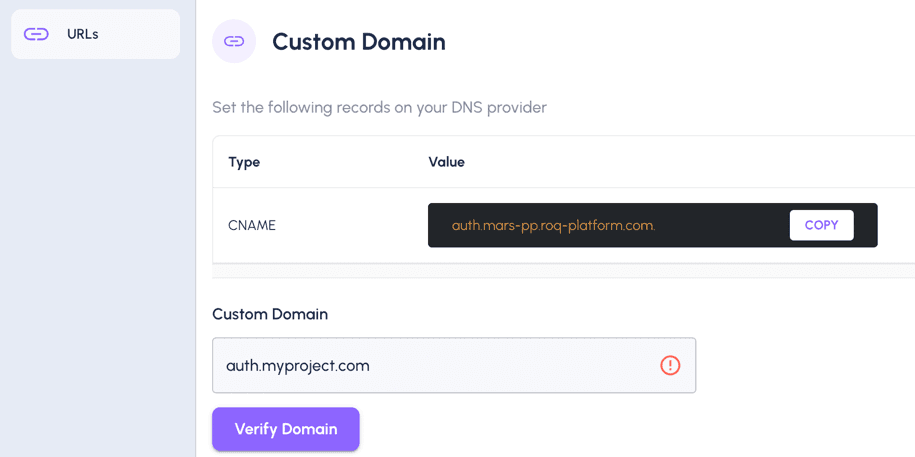Image resolution: width=915 pixels, height=457 pixels.
Task: Click the circular link icon beside Custom Domain heading
Action: [234, 41]
